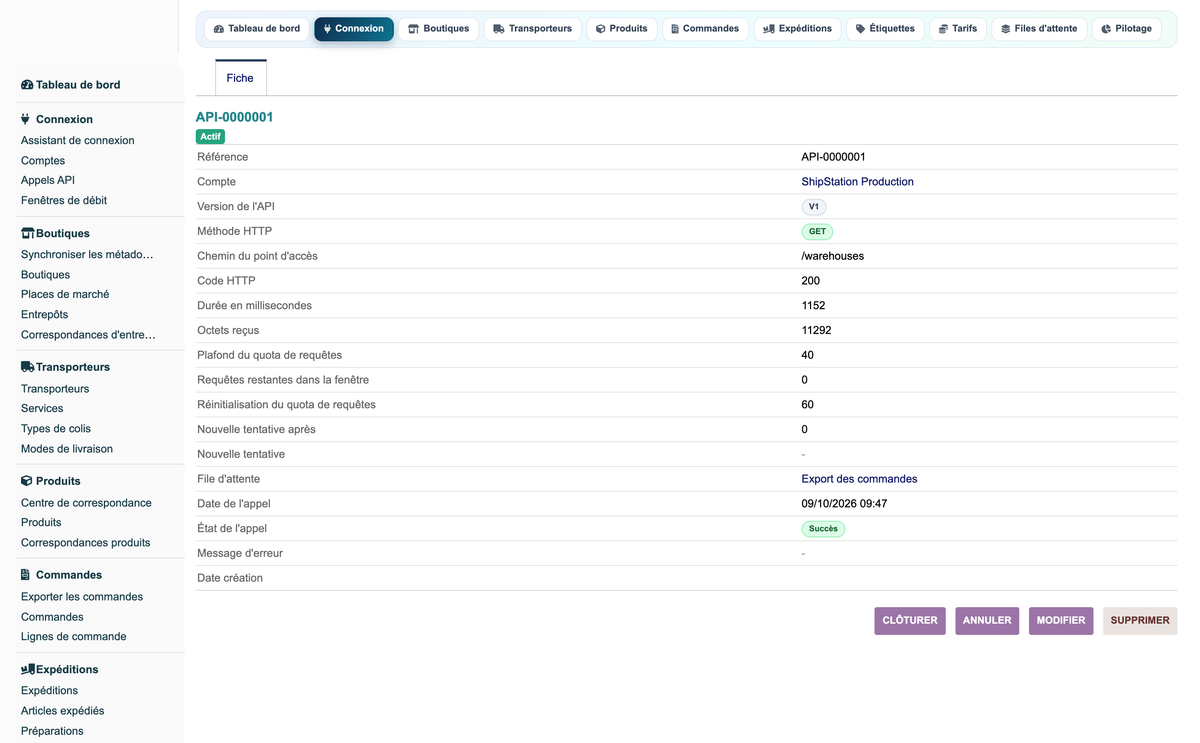Open Modes de livraison in the sidebar
This screenshot has height=743, width=1200.
[x=67, y=449]
